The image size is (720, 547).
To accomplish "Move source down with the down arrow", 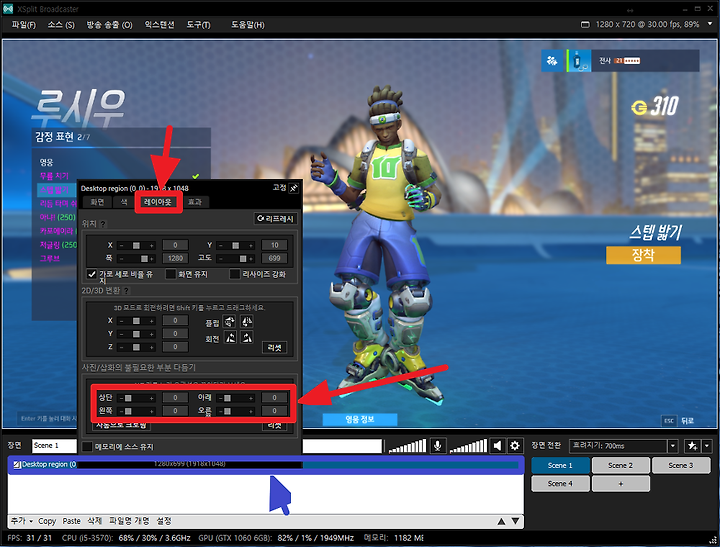I will [x=516, y=521].
